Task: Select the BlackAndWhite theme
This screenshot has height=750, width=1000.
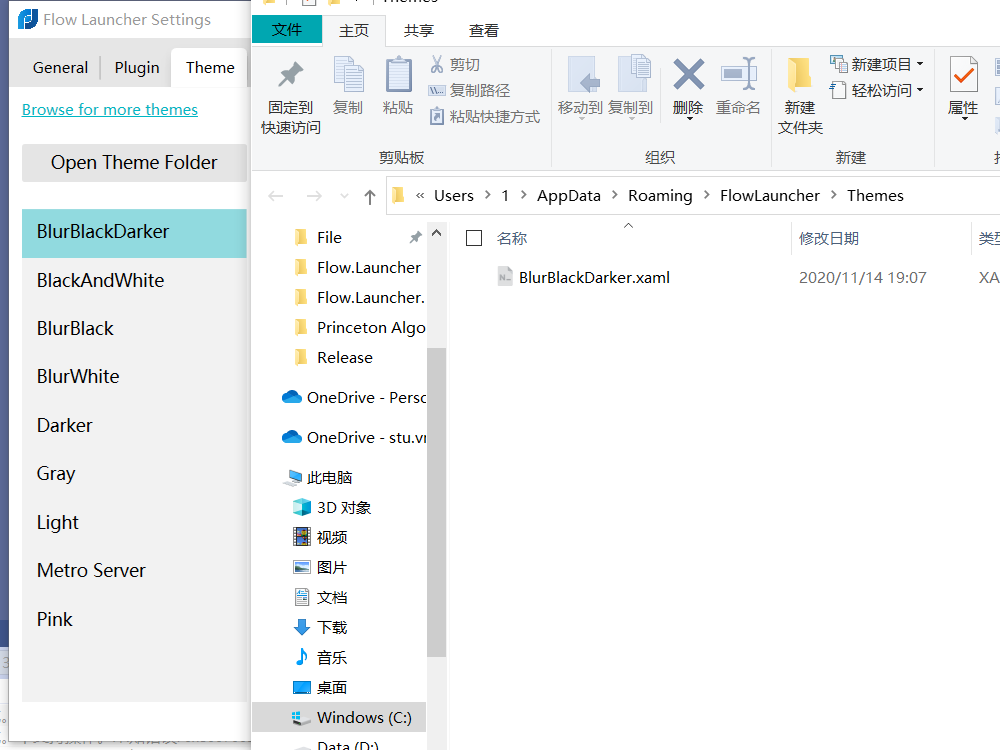Action: (134, 281)
